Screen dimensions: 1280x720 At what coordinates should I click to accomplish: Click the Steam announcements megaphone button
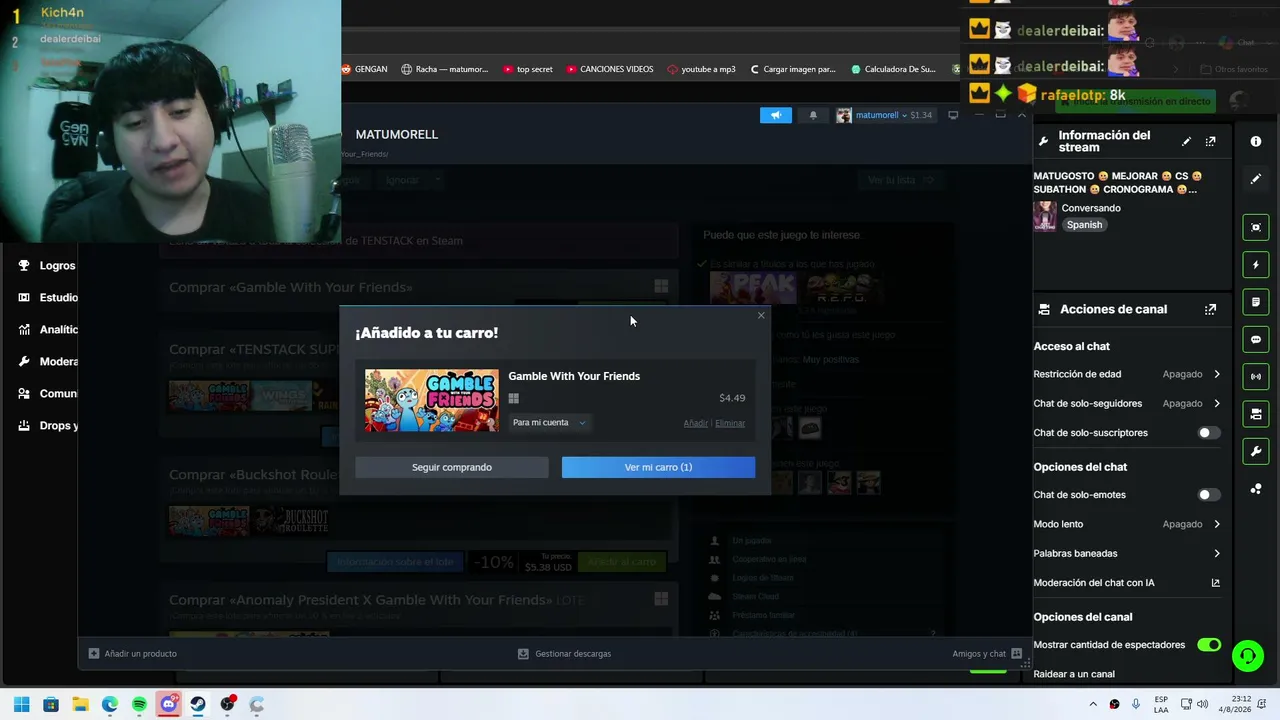(x=776, y=115)
